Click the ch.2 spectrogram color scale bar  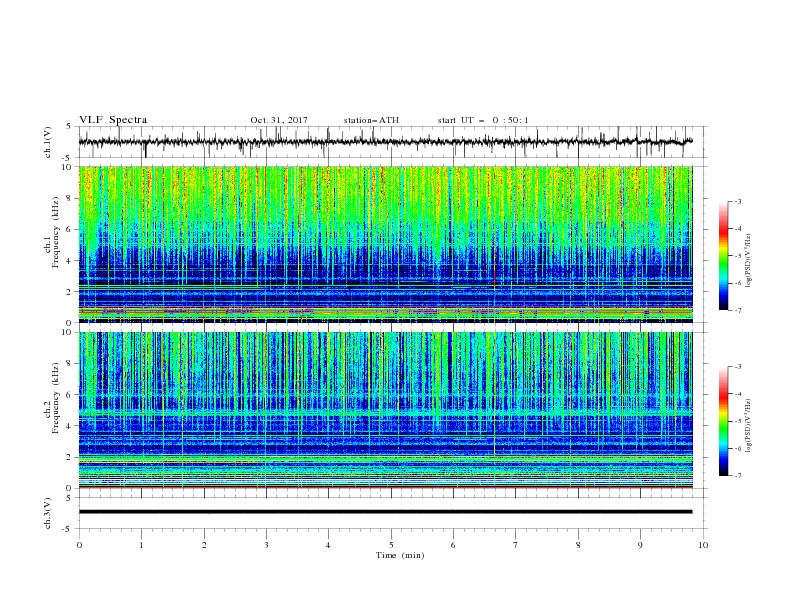(723, 421)
